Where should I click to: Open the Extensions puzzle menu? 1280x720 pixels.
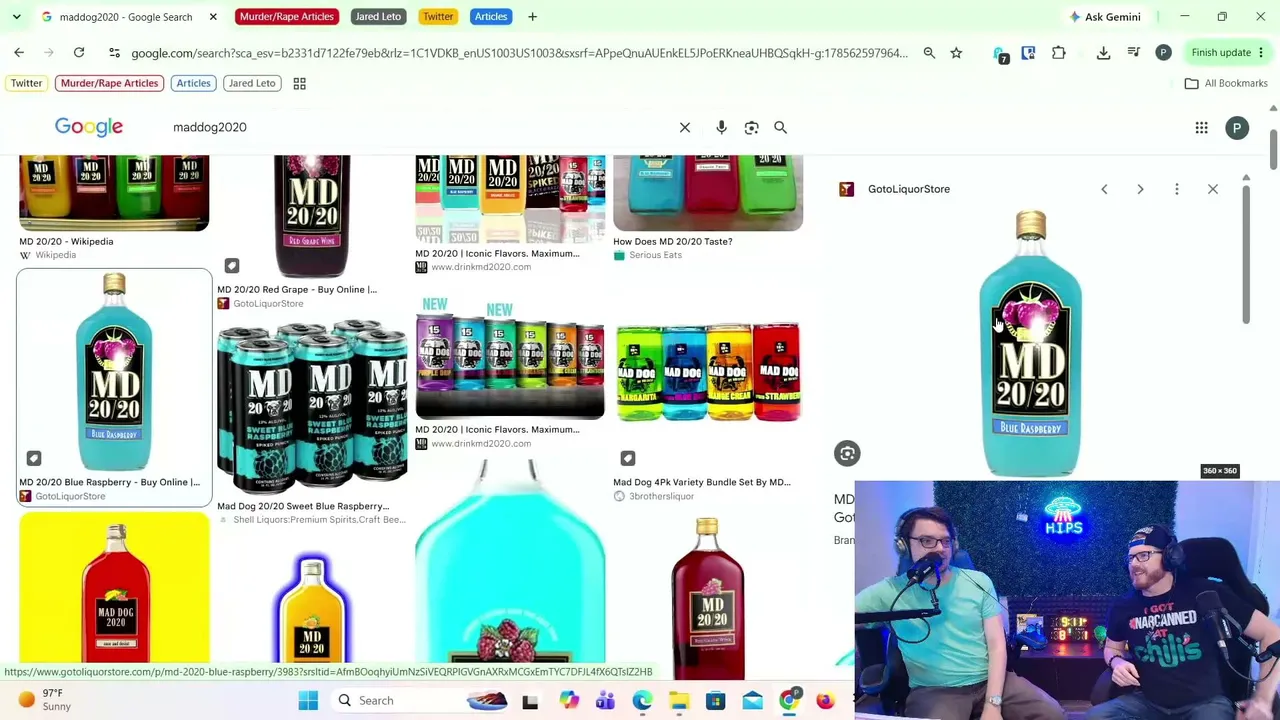(x=1059, y=53)
